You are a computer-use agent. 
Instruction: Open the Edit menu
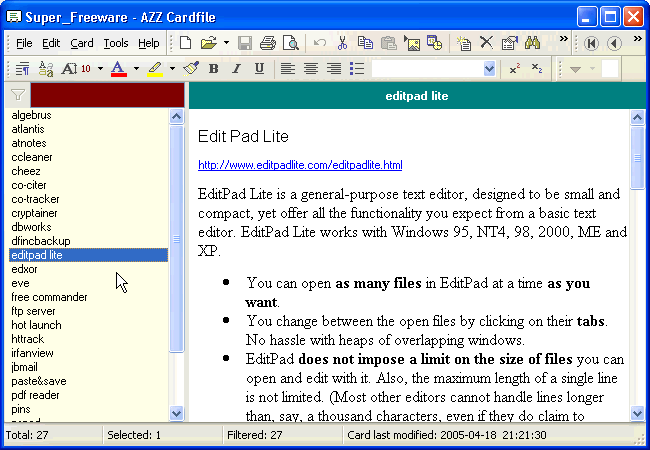[51, 43]
